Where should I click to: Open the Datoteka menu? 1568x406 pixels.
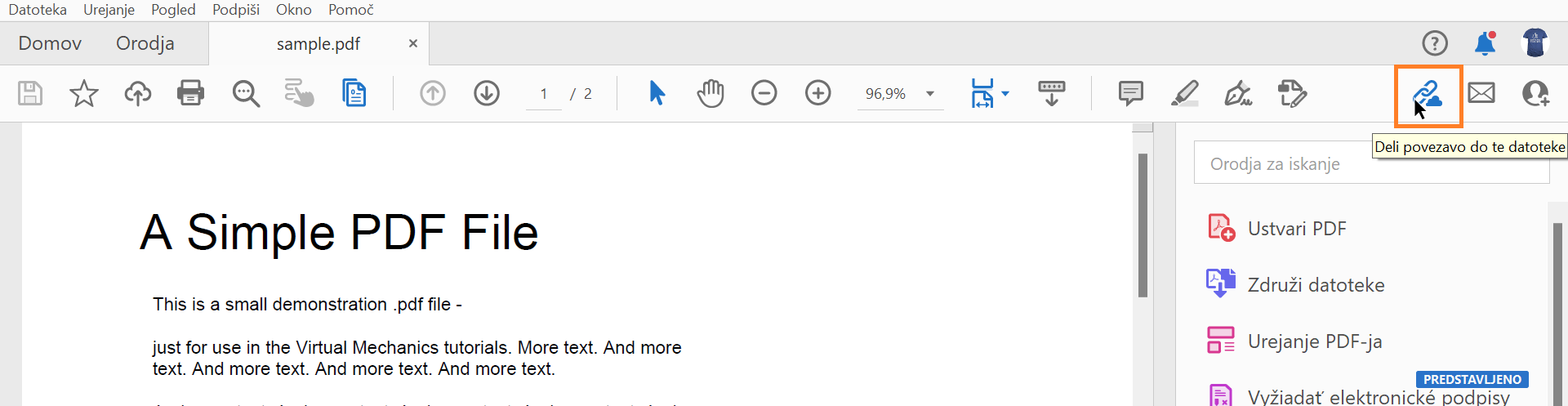pyautogui.click(x=38, y=10)
